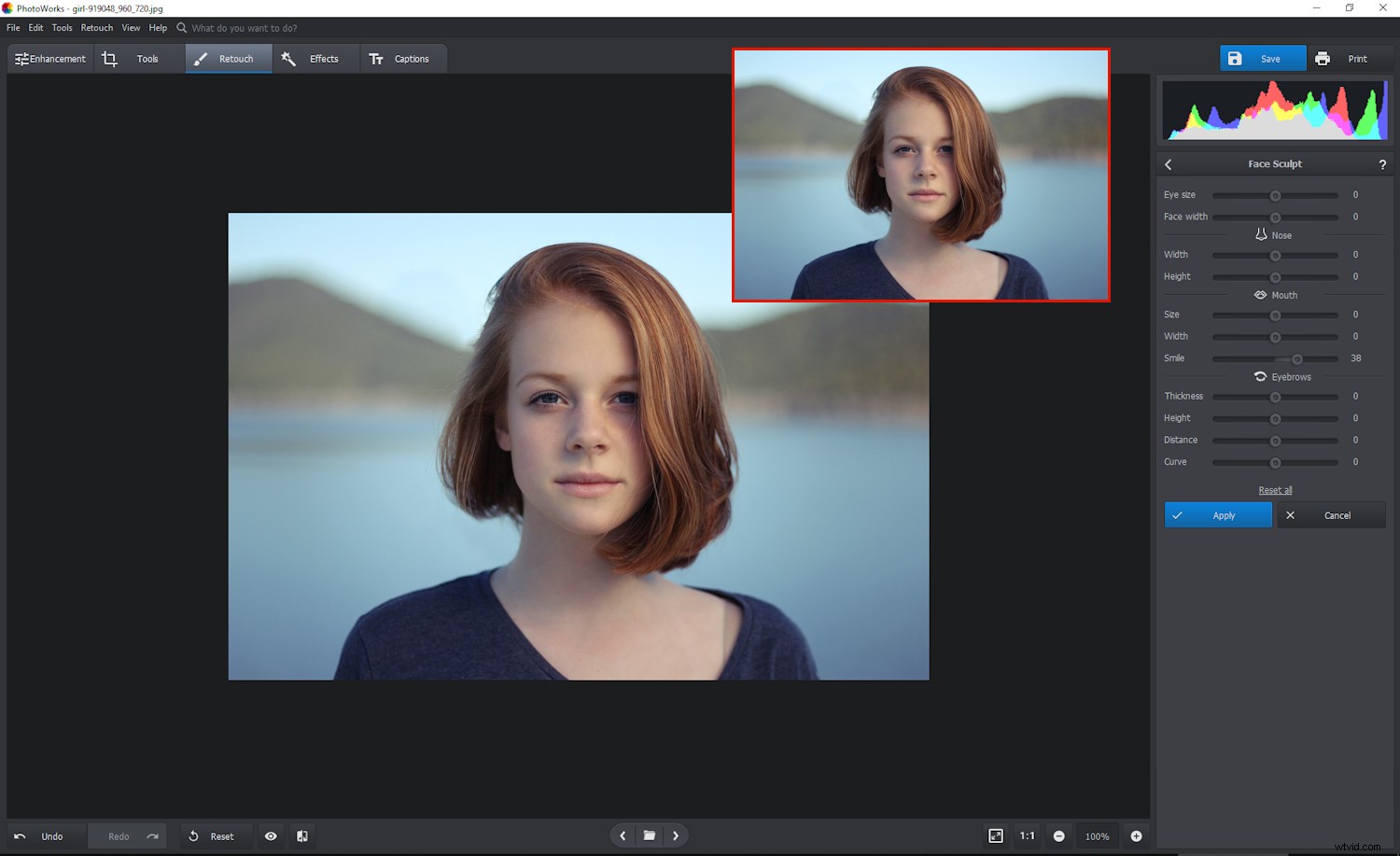Click the eye preview icon in bottom toolbar
The width and height of the screenshot is (1400, 856).
click(x=270, y=835)
